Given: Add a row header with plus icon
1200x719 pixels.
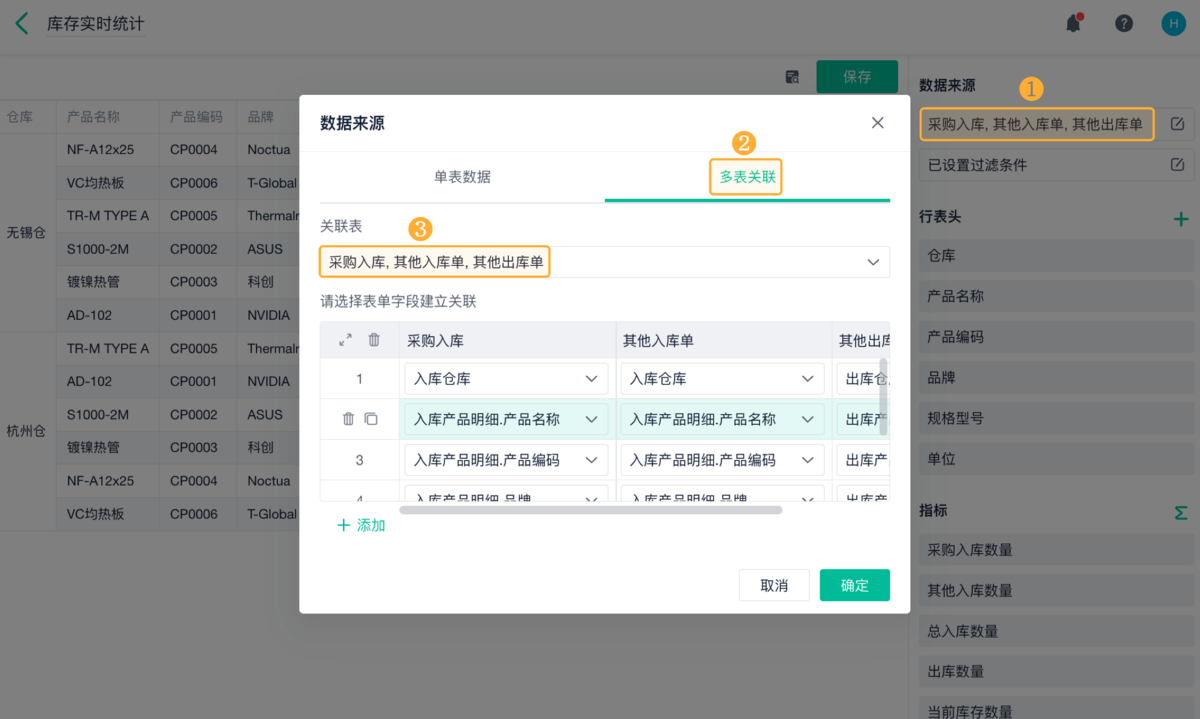Looking at the screenshot, I should click(1181, 218).
